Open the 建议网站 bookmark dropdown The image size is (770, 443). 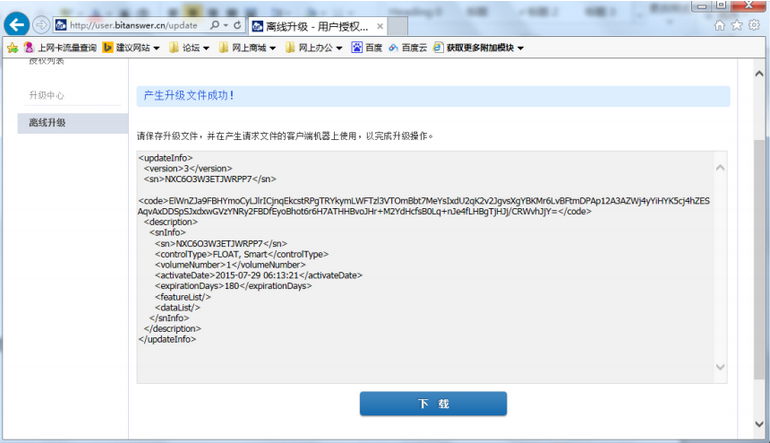coord(131,48)
